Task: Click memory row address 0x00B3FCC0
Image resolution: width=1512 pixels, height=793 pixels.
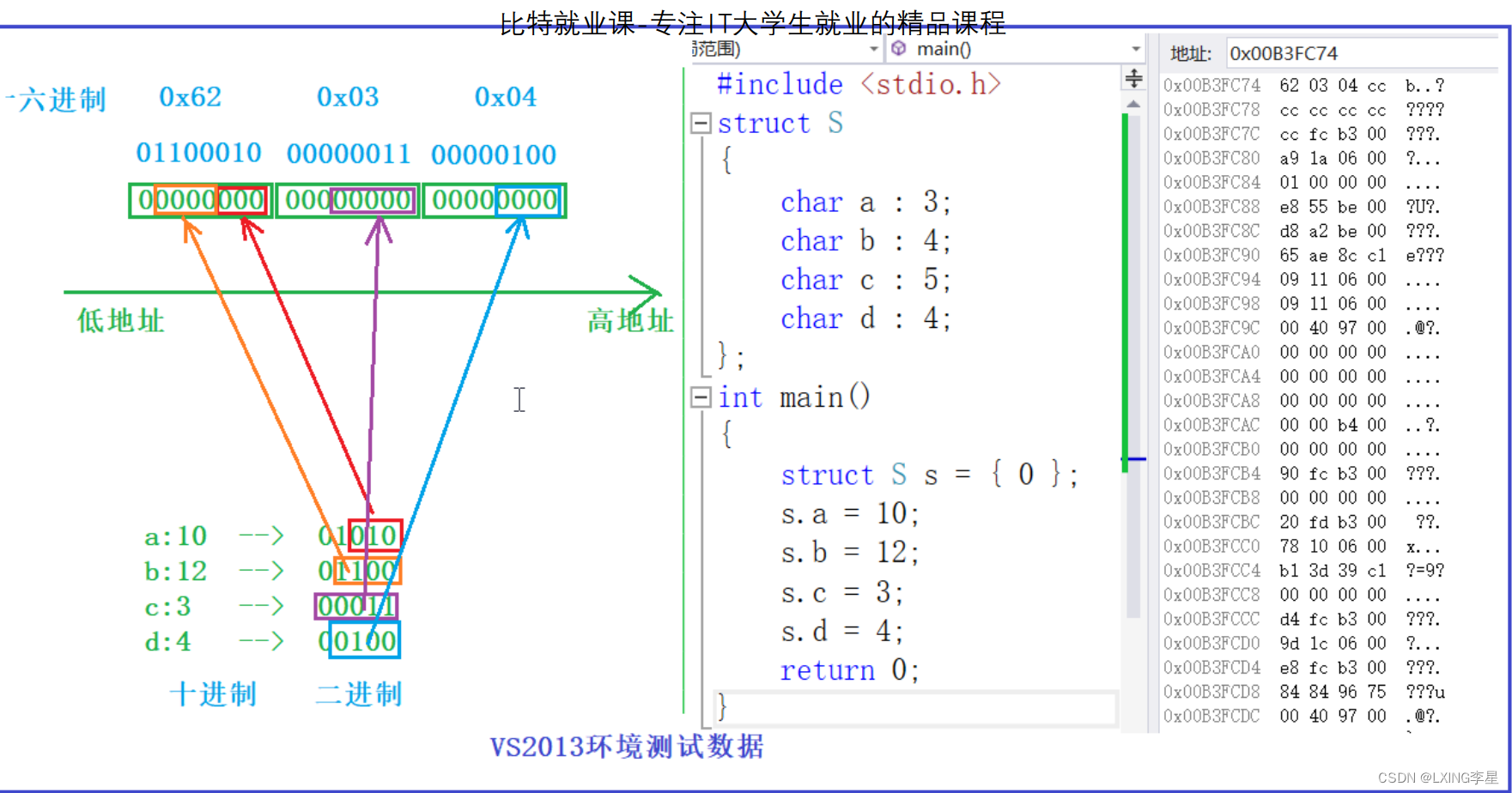Action: click(1211, 546)
